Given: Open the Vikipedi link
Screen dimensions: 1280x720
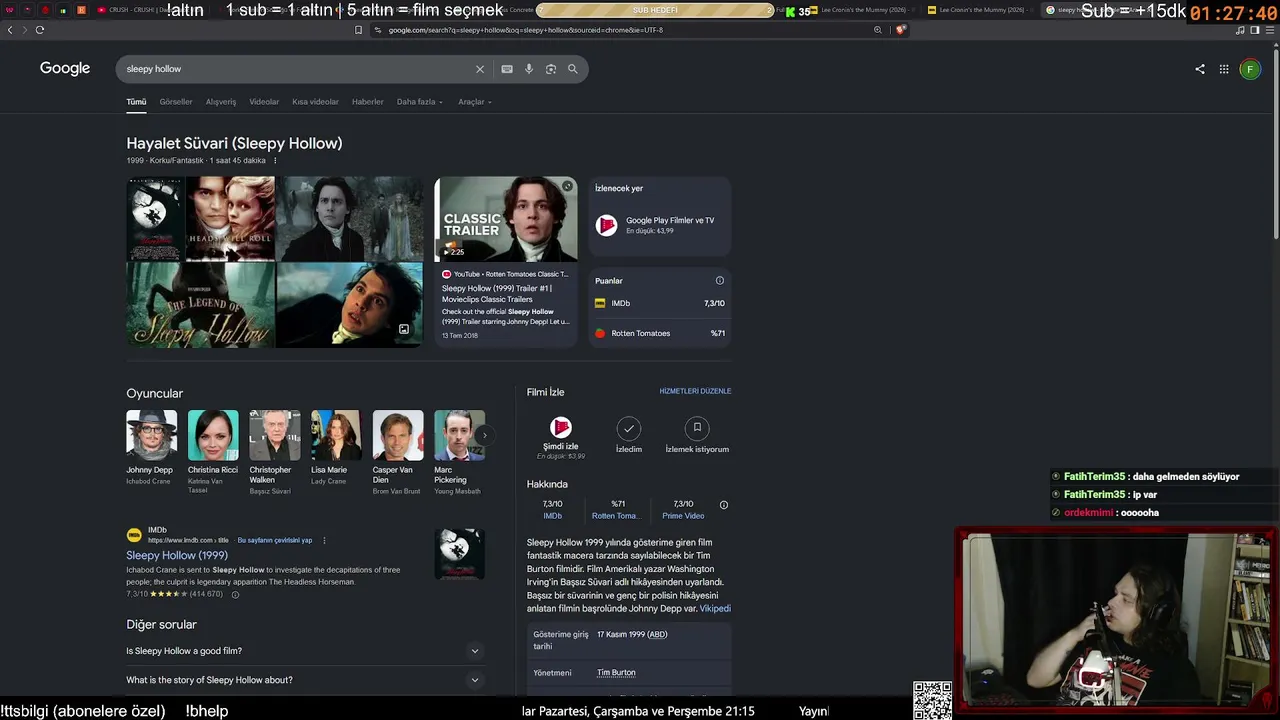Looking at the screenshot, I should click(715, 608).
